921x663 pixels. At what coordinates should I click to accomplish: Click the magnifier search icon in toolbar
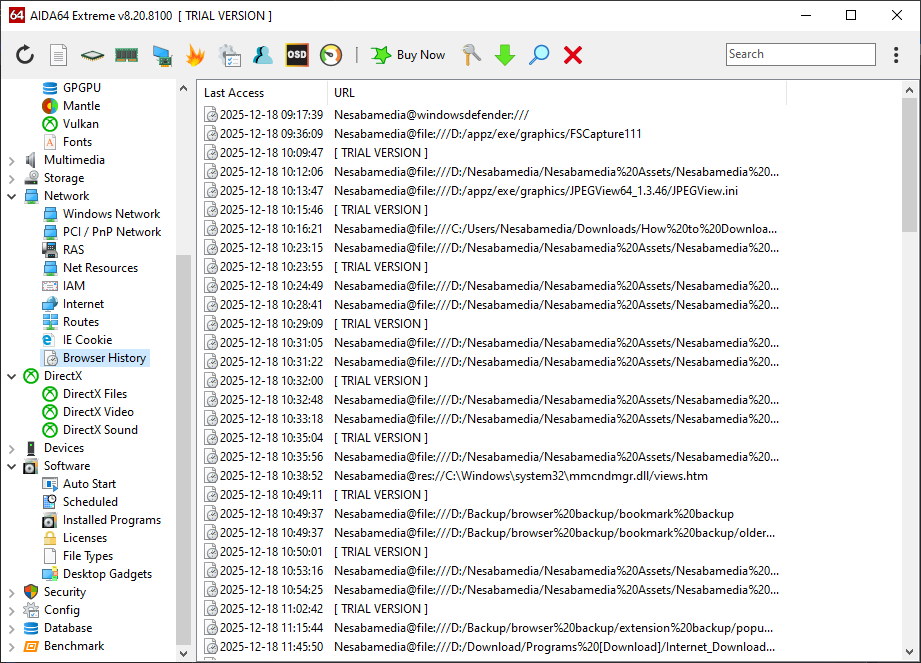point(539,55)
